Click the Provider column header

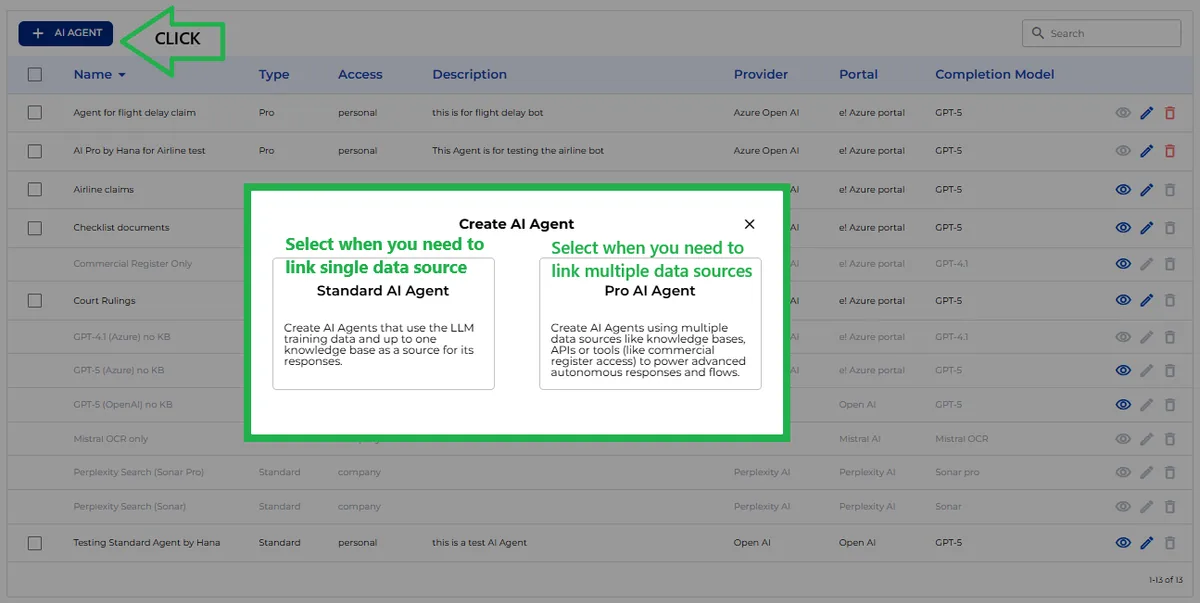(x=760, y=74)
